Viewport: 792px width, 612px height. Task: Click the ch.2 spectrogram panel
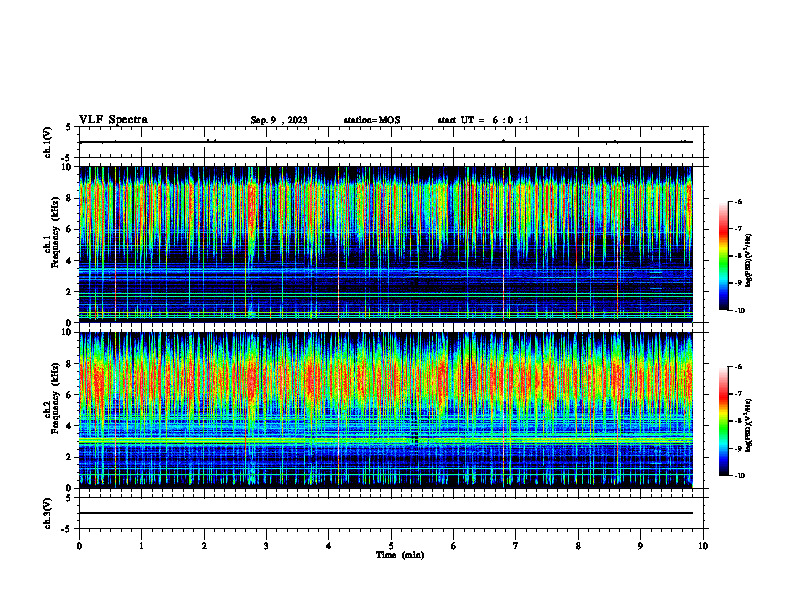tap(385, 410)
